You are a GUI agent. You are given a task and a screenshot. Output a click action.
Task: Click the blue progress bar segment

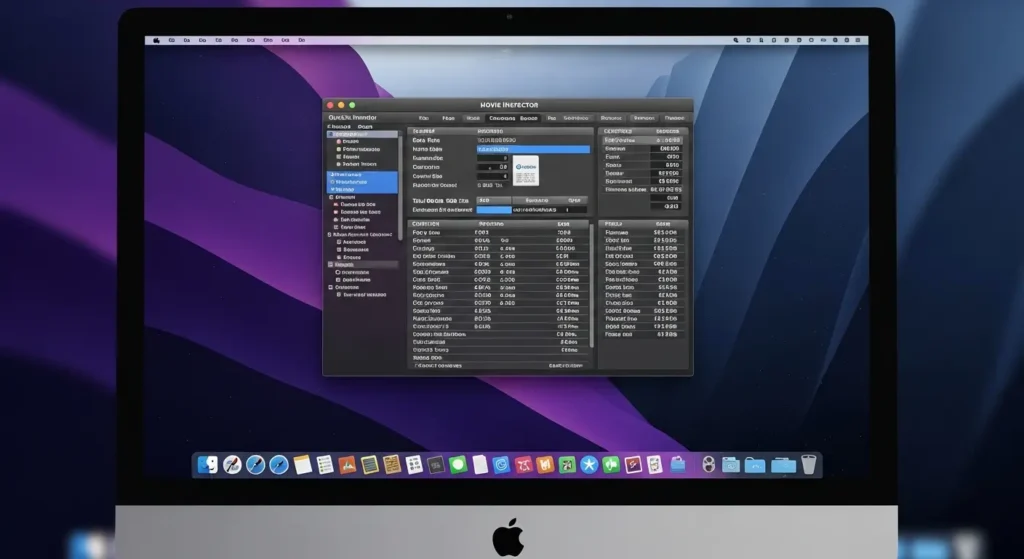tap(494, 210)
